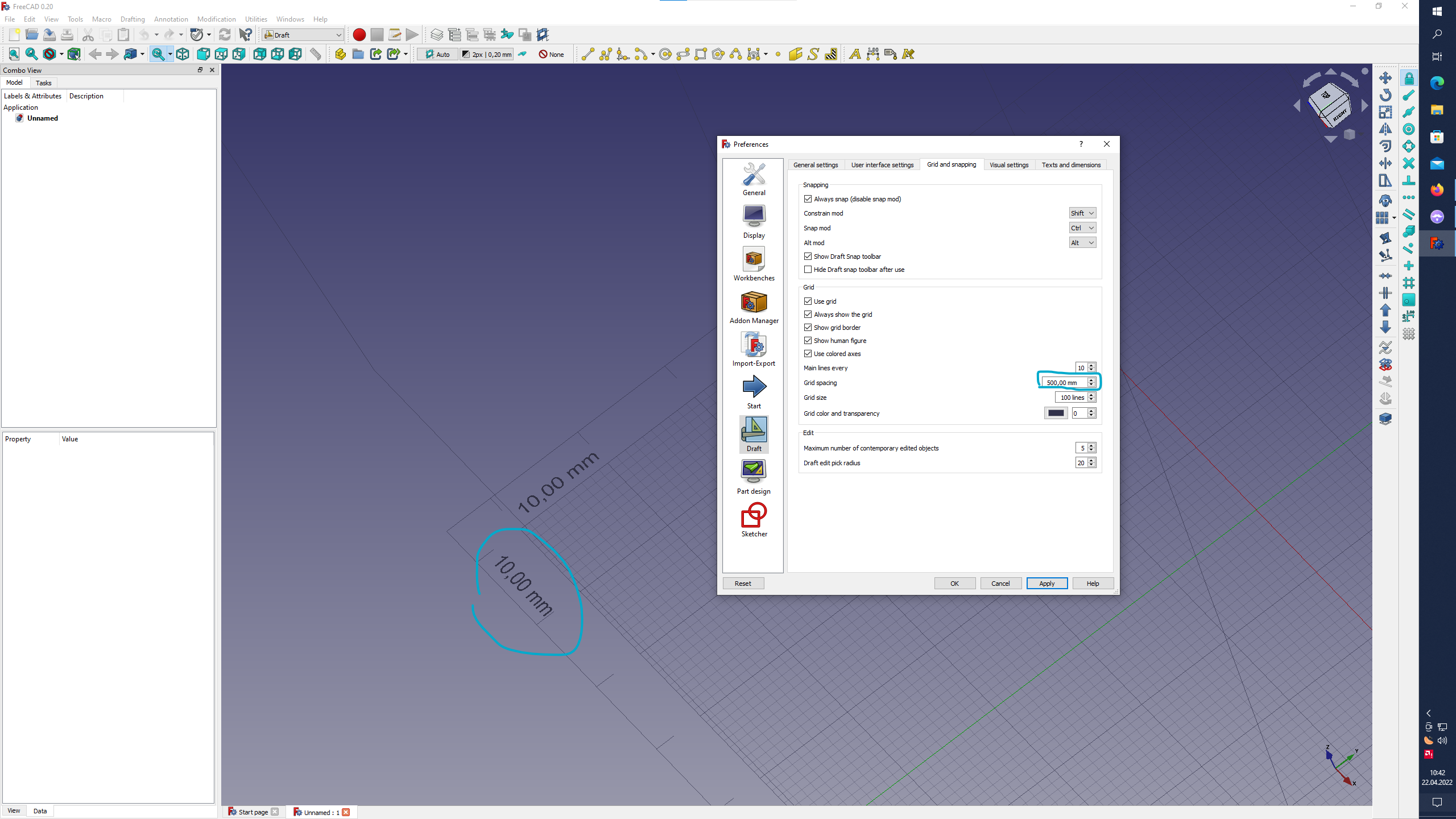
Task: Open the Snap mod Ctrl dropdown
Action: (1082, 228)
